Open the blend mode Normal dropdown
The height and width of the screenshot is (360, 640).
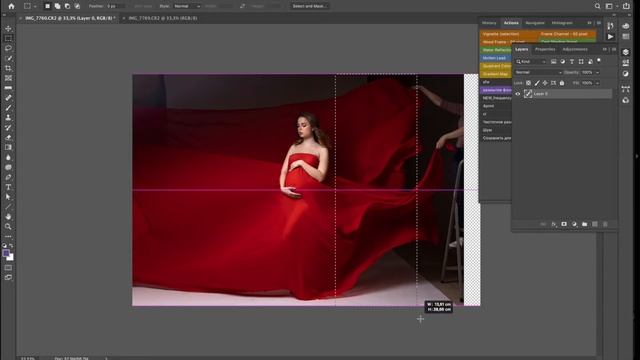538,72
